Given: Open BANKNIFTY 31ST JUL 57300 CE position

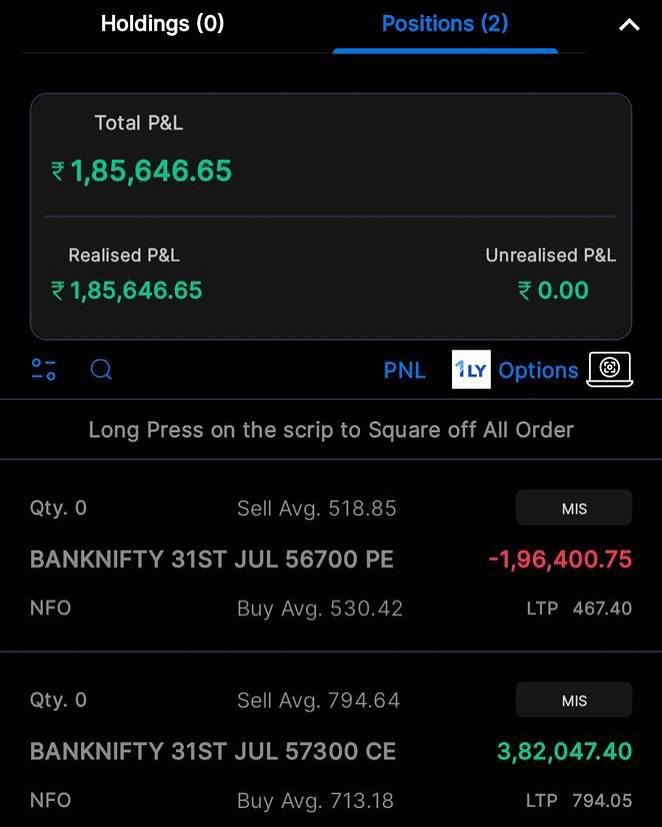Looking at the screenshot, I should point(213,751).
